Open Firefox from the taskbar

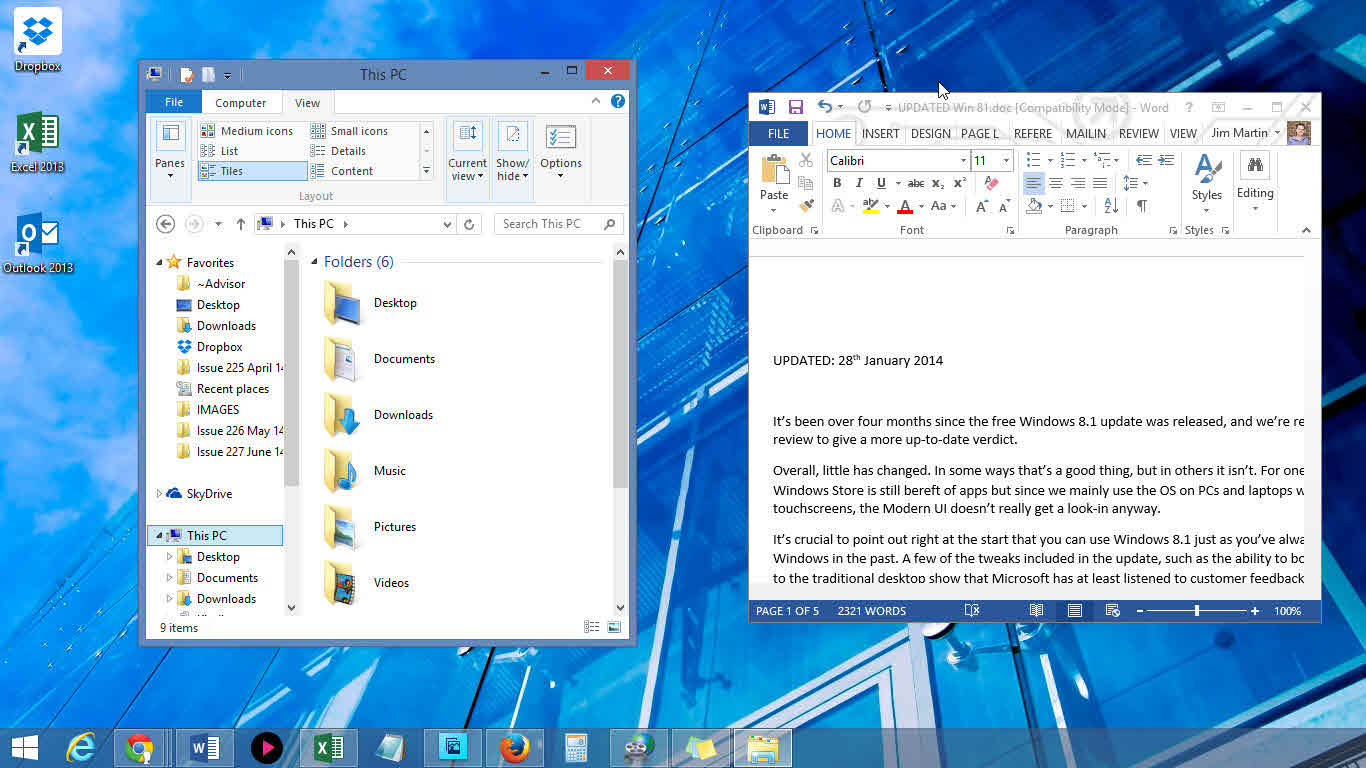point(514,748)
